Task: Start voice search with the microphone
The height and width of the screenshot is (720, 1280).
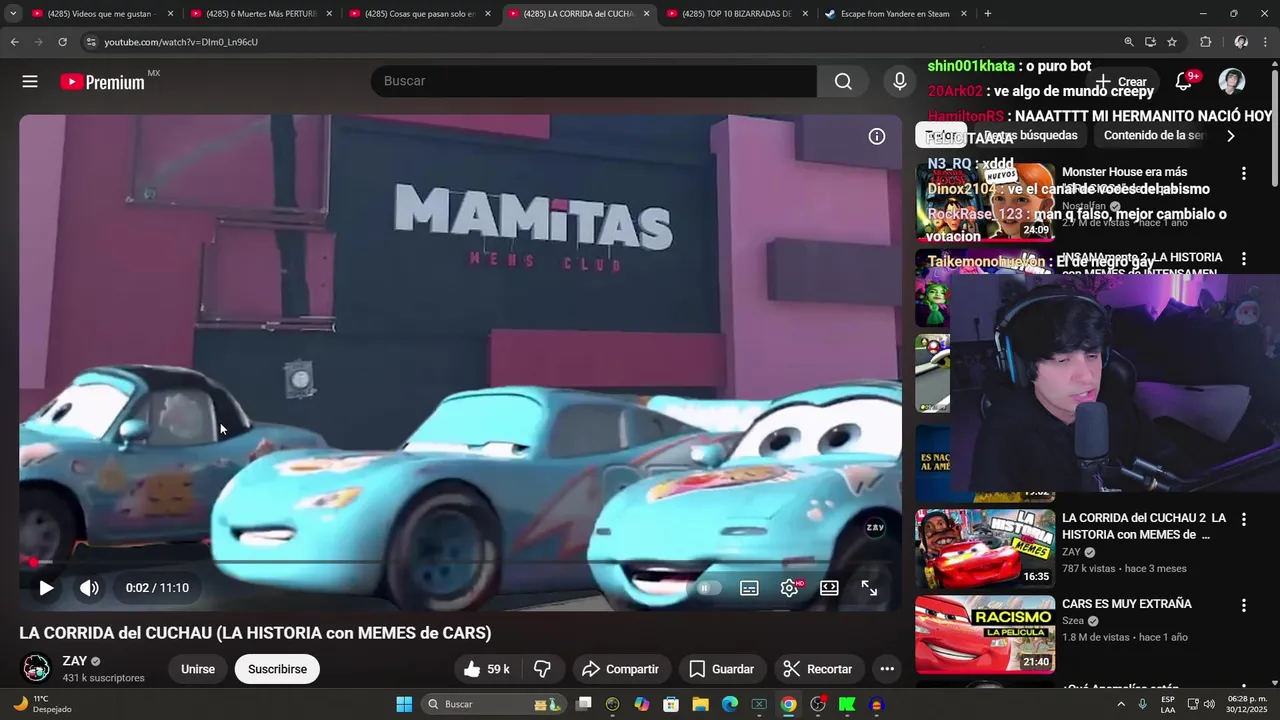Action: point(900,81)
